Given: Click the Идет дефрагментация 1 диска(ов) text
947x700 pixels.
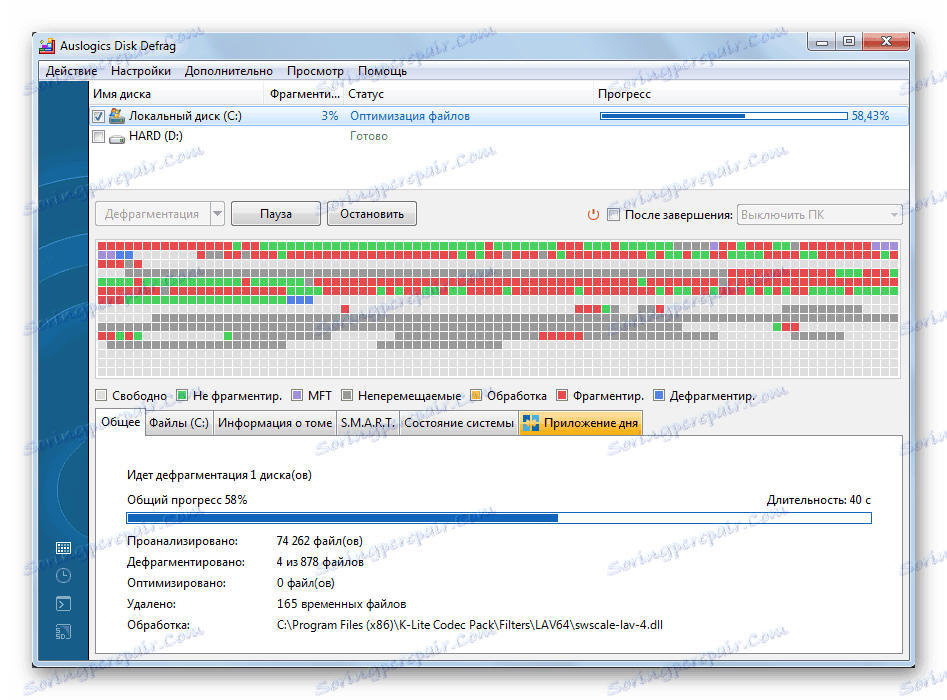Looking at the screenshot, I should (219, 475).
